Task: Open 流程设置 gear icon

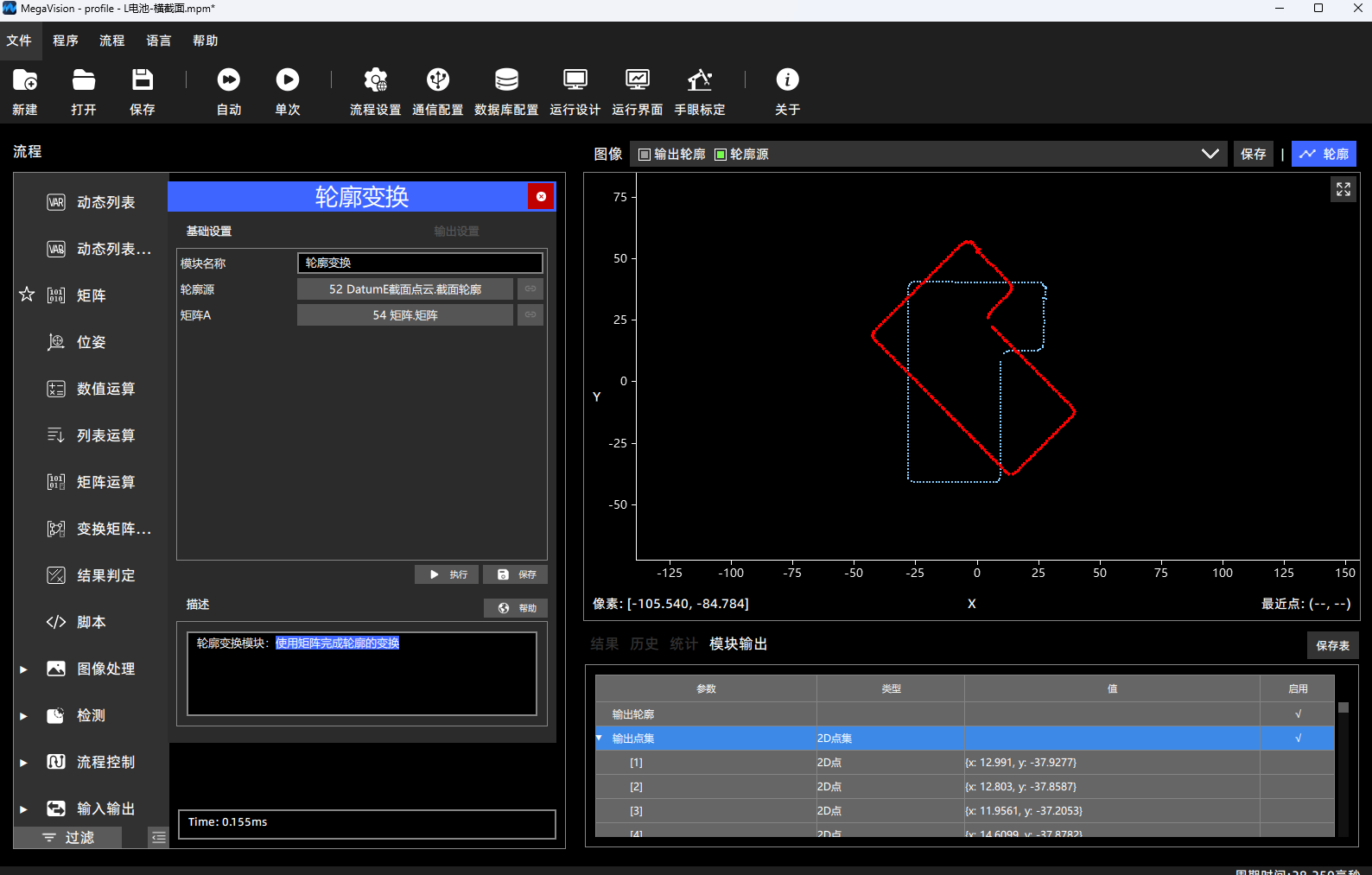Action: click(376, 80)
